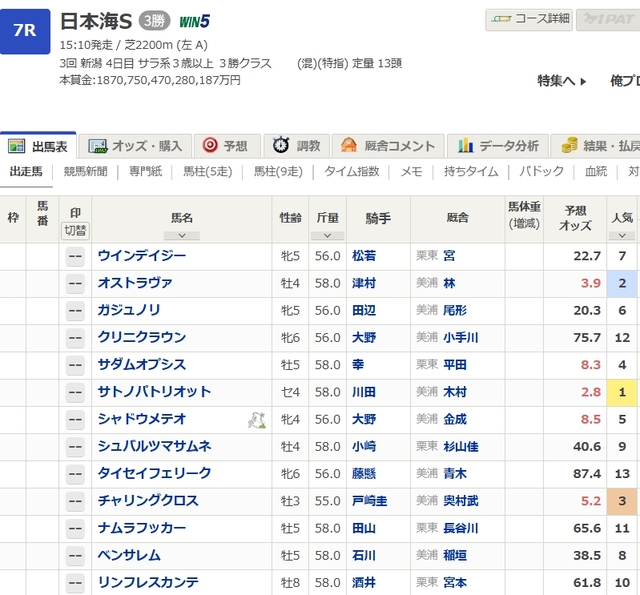Click odds value 87.4
The height and width of the screenshot is (595, 640).
587,474
